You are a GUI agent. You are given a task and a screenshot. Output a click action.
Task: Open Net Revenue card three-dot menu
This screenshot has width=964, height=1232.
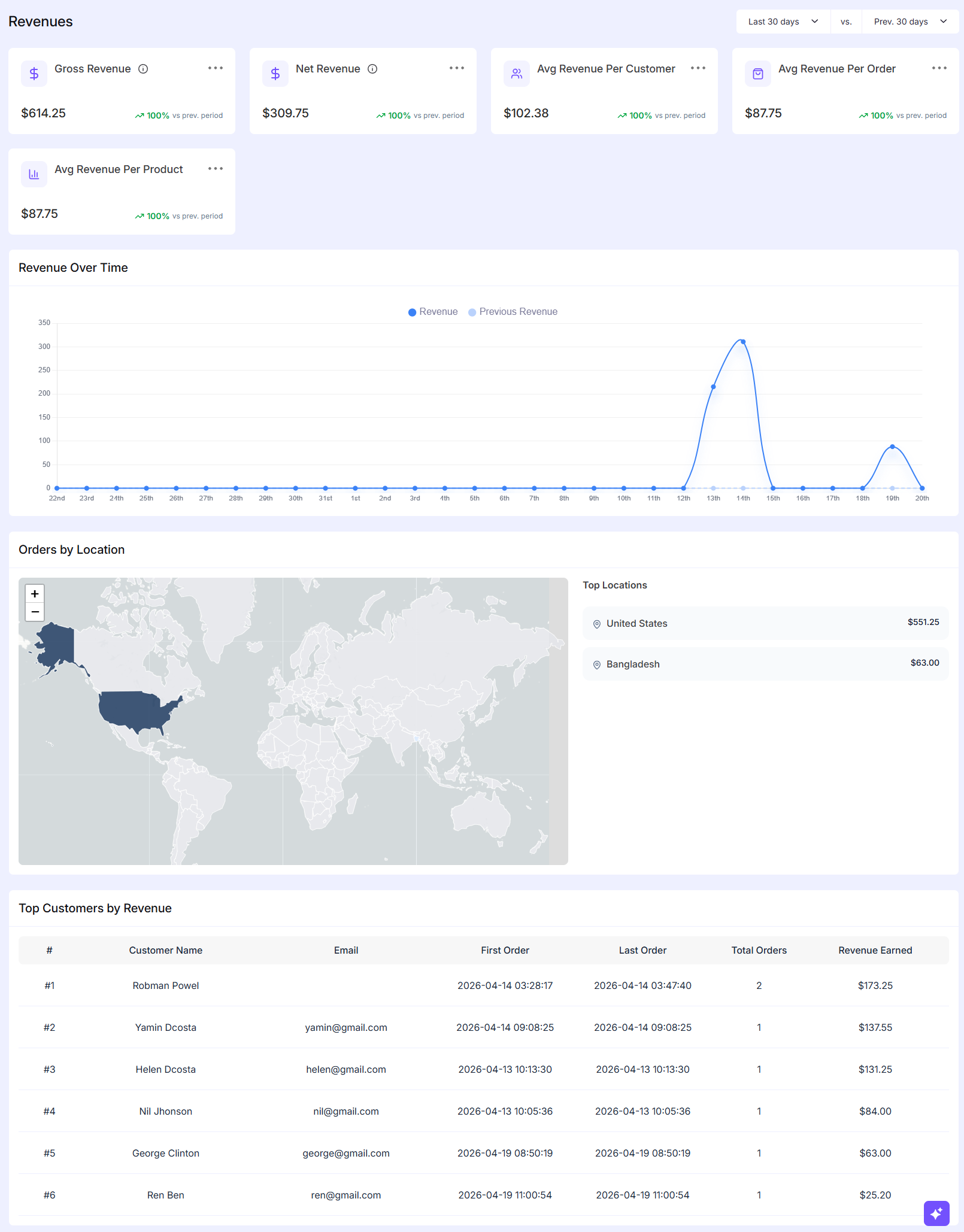(x=457, y=68)
